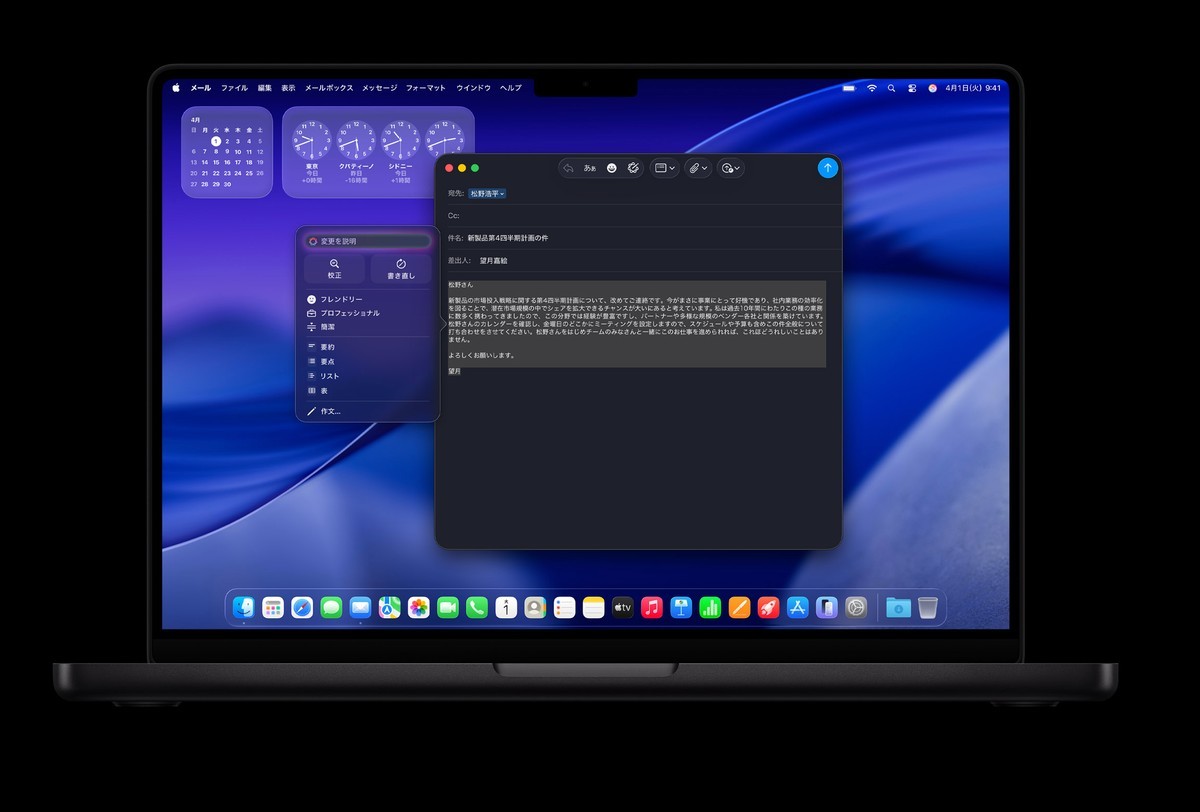Open the attachment paperclip dropdown
The image size is (1200, 812).
696,167
